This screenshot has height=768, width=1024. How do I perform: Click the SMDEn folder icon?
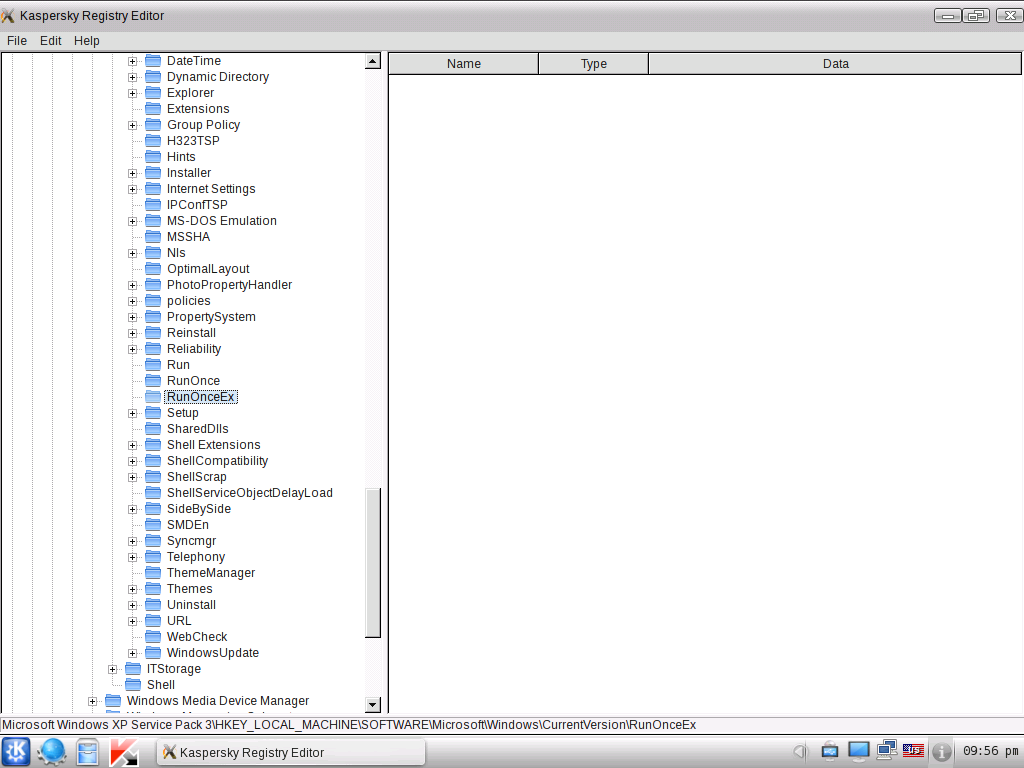tap(153, 524)
